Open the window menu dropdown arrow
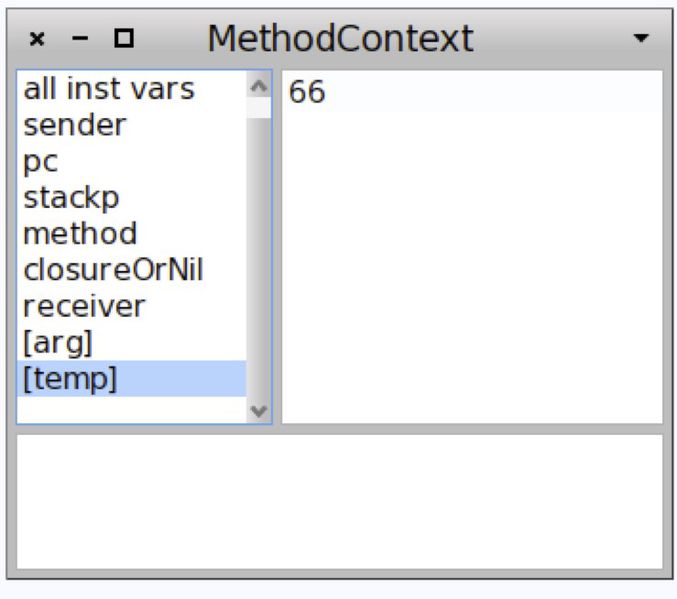The width and height of the screenshot is (677, 599). (x=641, y=39)
